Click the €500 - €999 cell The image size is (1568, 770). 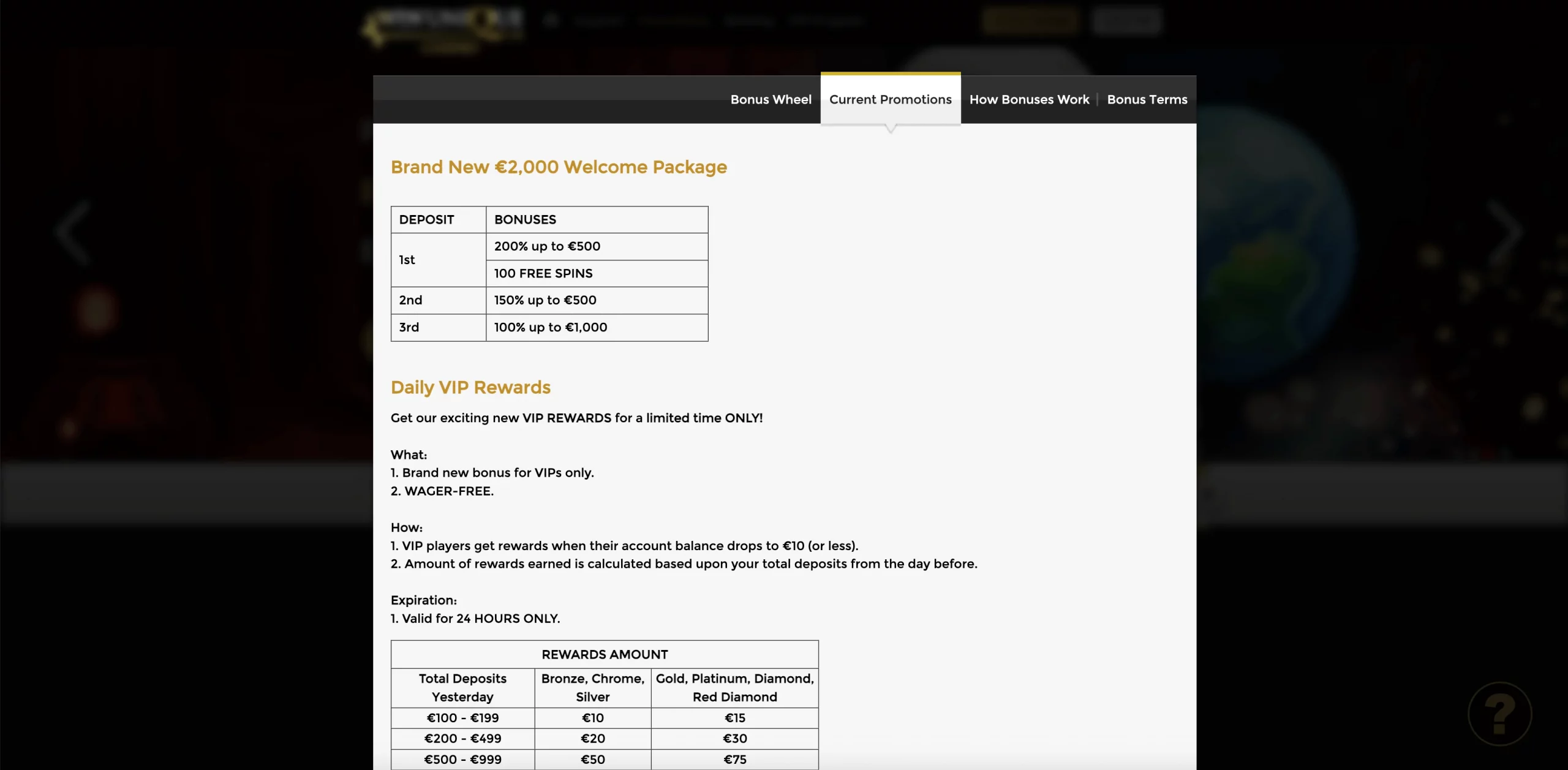tap(462, 760)
